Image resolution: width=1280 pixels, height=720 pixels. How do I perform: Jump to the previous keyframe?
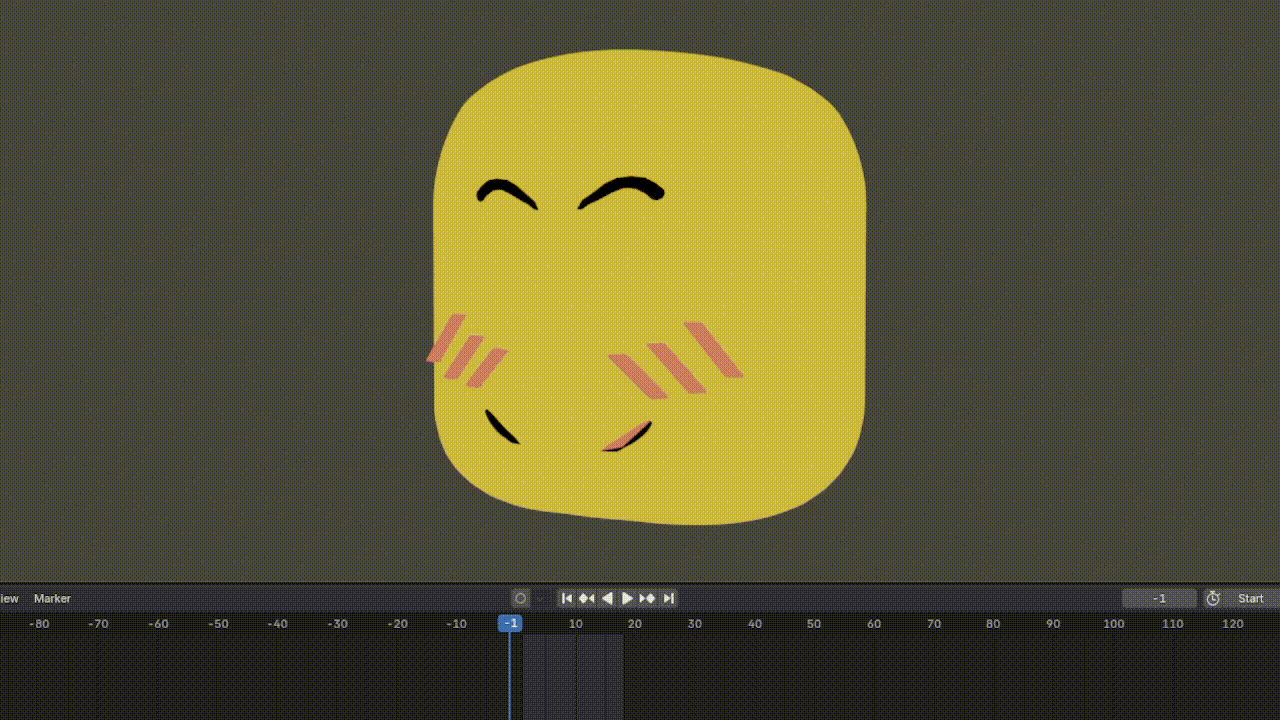pyautogui.click(x=587, y=598)
